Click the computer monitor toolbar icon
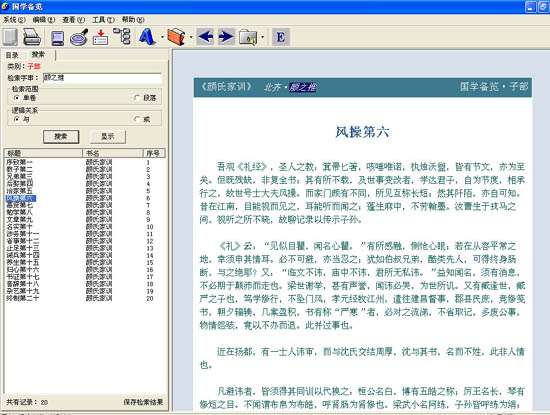 [58, 38]
